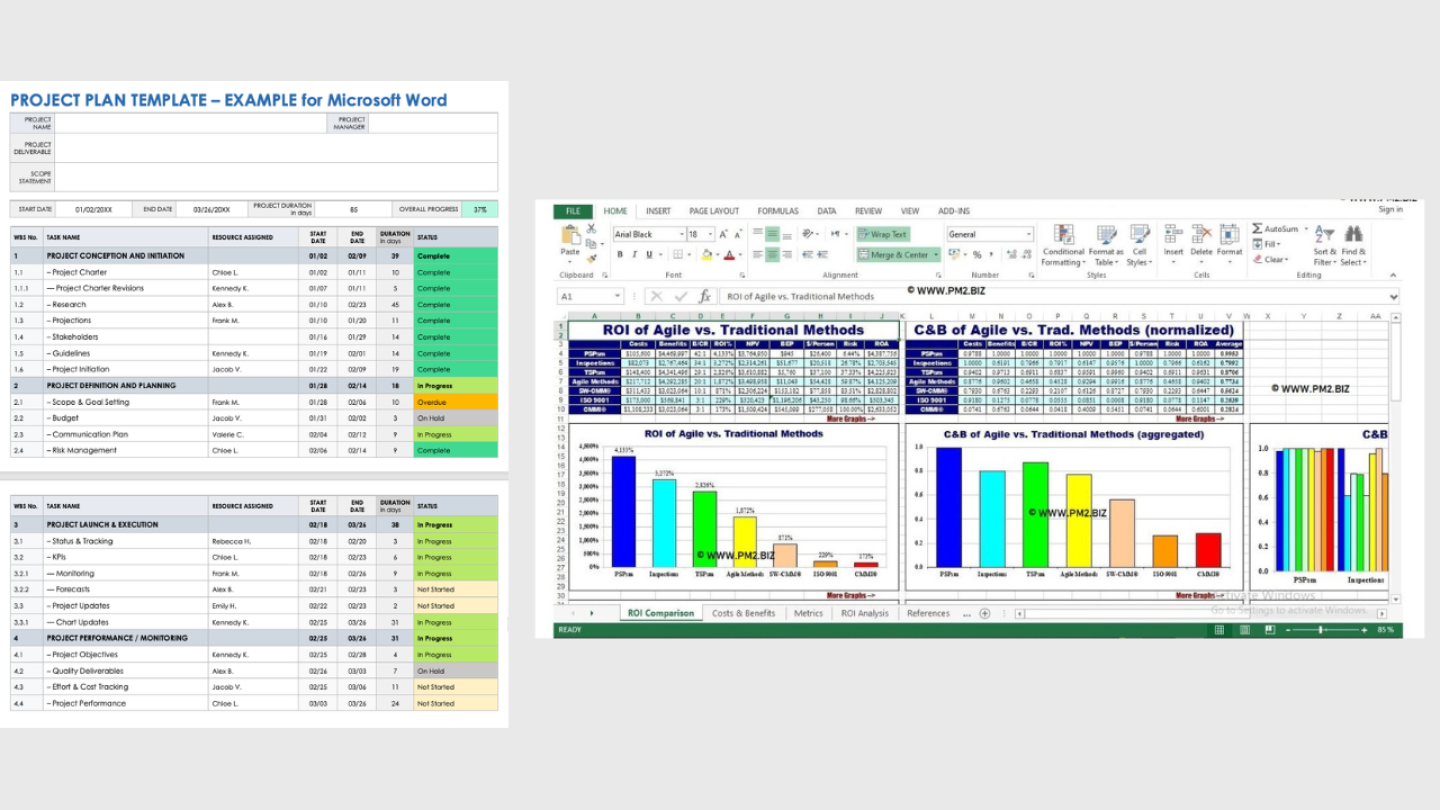
Task: Open the FILE tab
Action: point(573,211)
